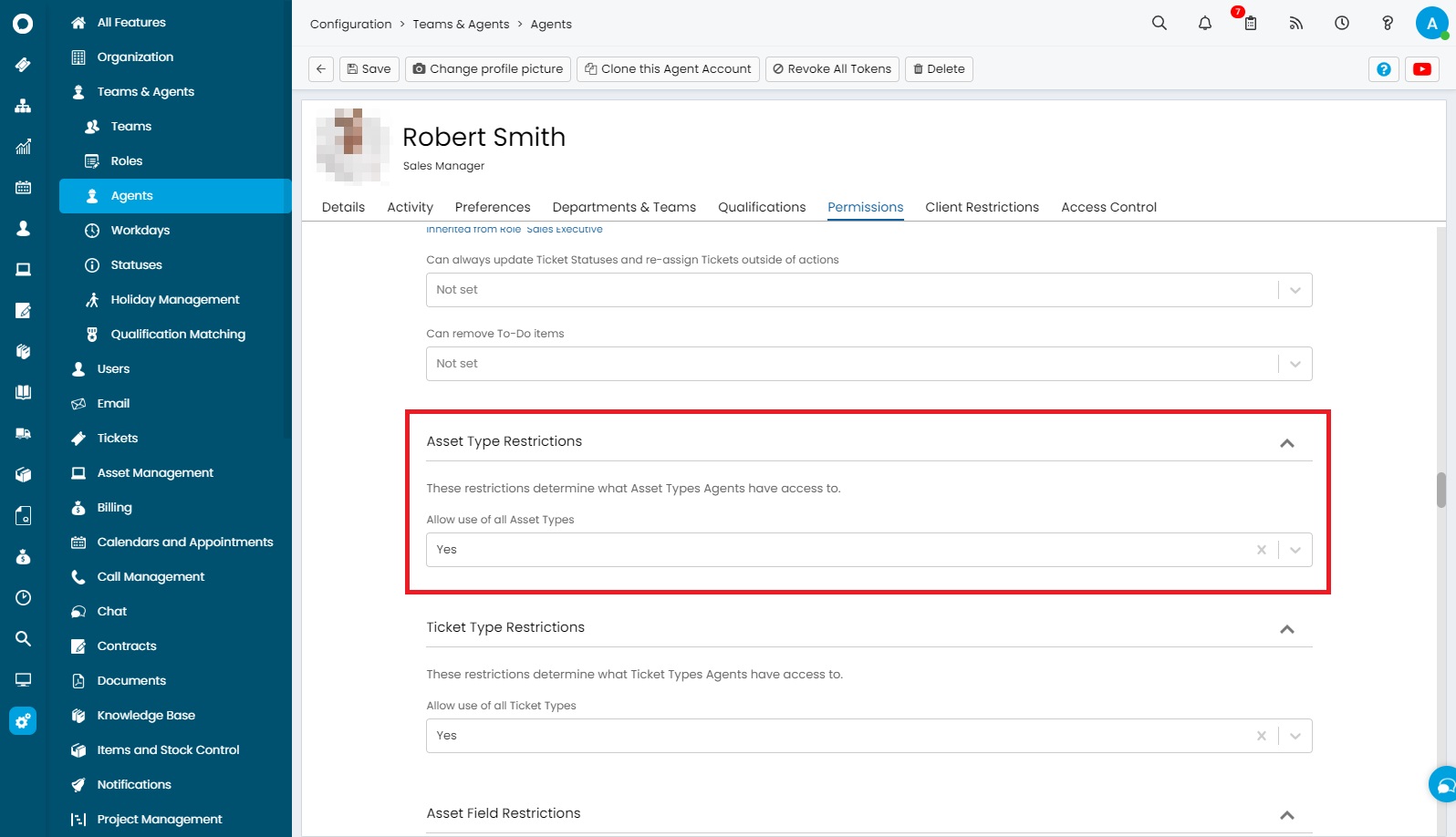Open Holiday Management in the sidebar
Viewport: 1456px width, 837px height.
coord(174,300)
